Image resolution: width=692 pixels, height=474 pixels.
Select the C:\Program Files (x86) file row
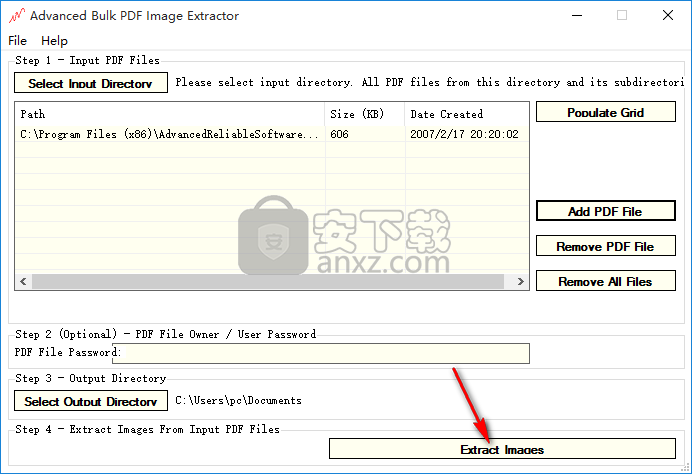coord(272,134)
